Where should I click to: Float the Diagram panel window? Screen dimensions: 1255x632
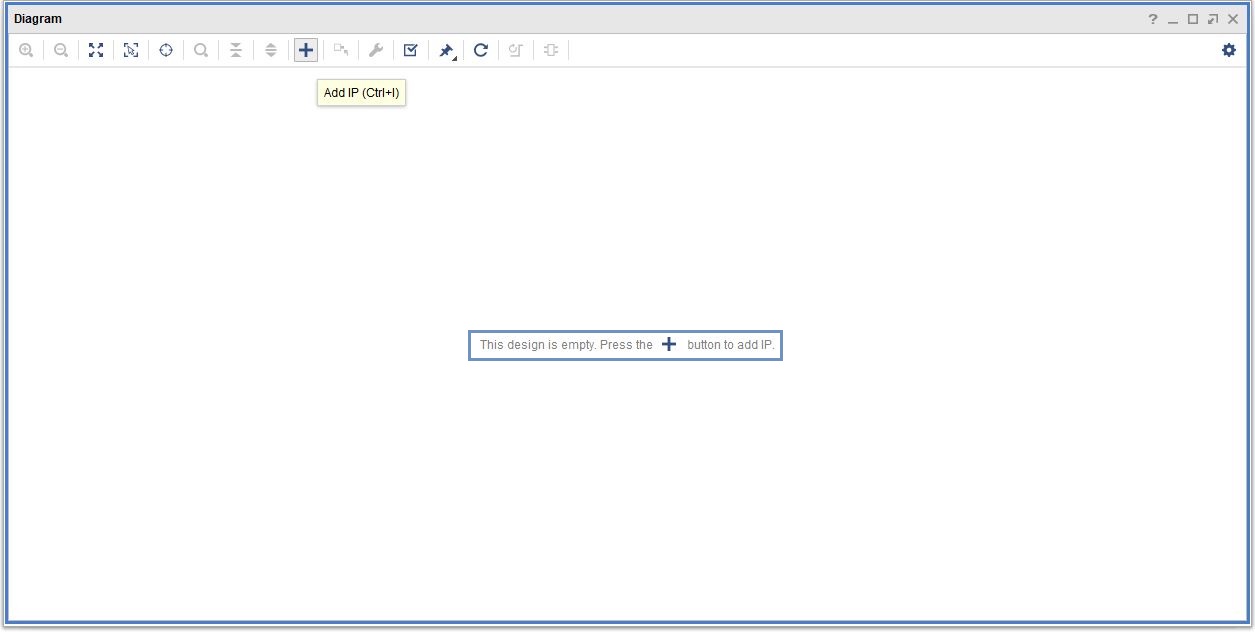click(x=1213, y=19)
